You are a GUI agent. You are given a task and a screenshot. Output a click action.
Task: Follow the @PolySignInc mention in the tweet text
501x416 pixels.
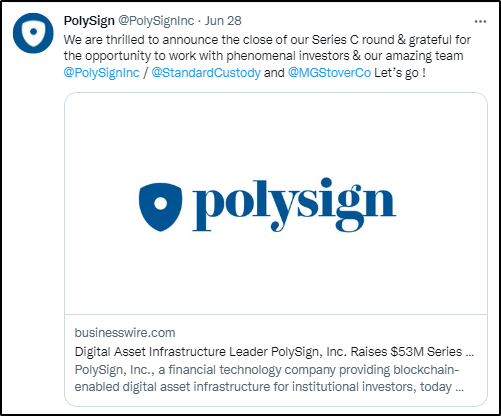point(101,72)
